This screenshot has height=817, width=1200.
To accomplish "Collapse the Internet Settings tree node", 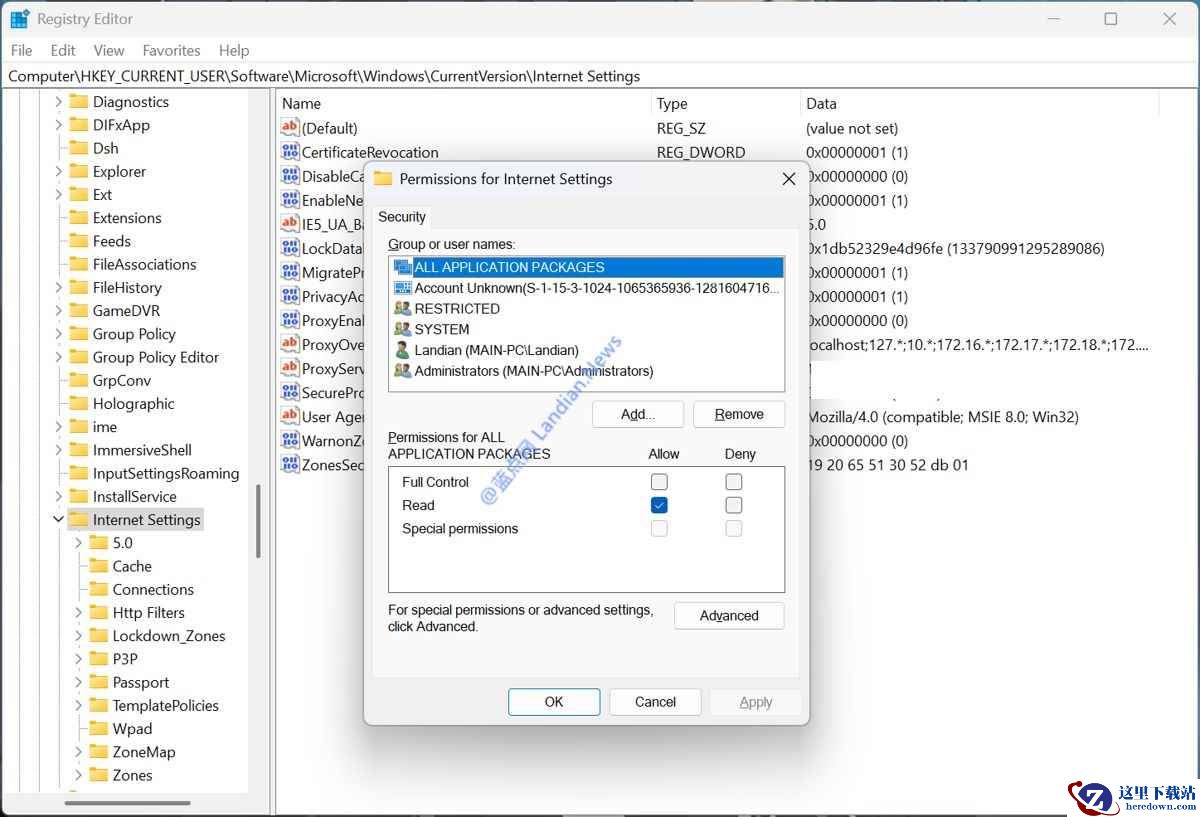I will [x=58, y=520].
